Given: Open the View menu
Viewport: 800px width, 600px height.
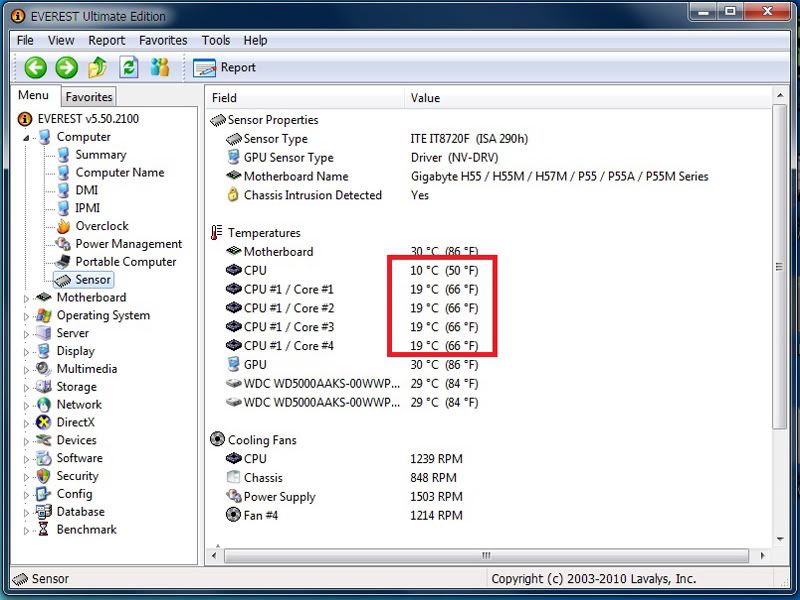Looking at the screenshot, I should point(61,40).
